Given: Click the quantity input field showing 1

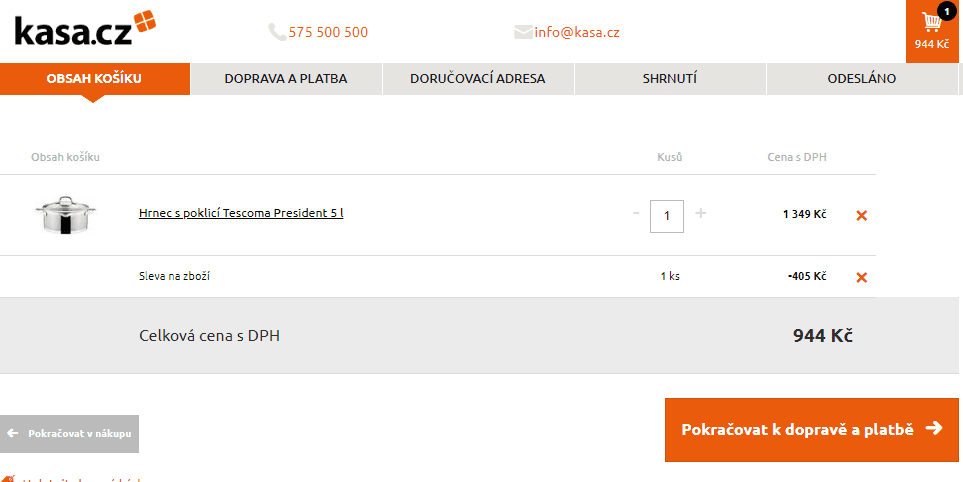Looking at the screenshot, I should click(667, 216).
